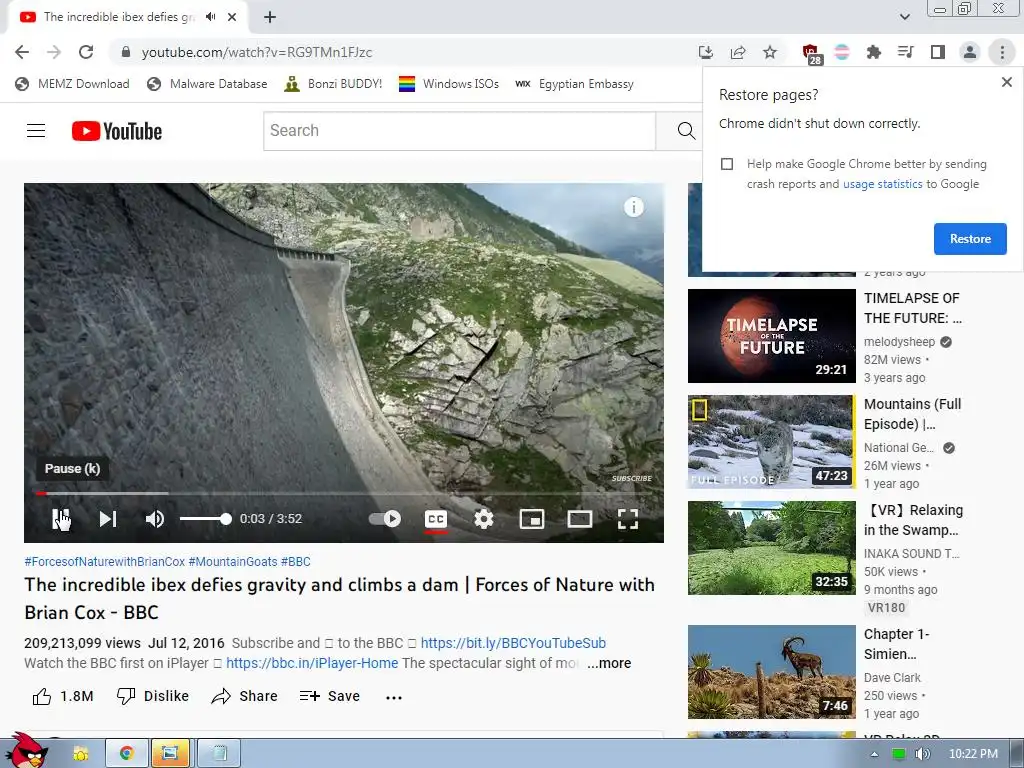Open a new tab
The image size is (1024, 768).
(x=270, y=17)
